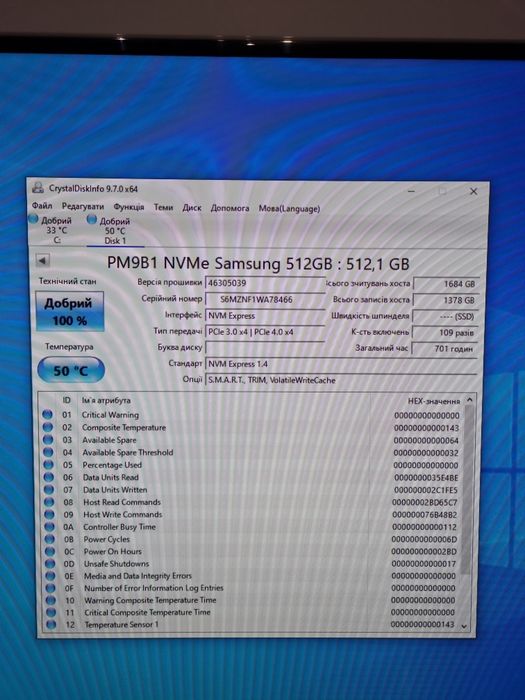Open the Теми menu
This screenshot has width=525, height=700.
coord(163,207)
